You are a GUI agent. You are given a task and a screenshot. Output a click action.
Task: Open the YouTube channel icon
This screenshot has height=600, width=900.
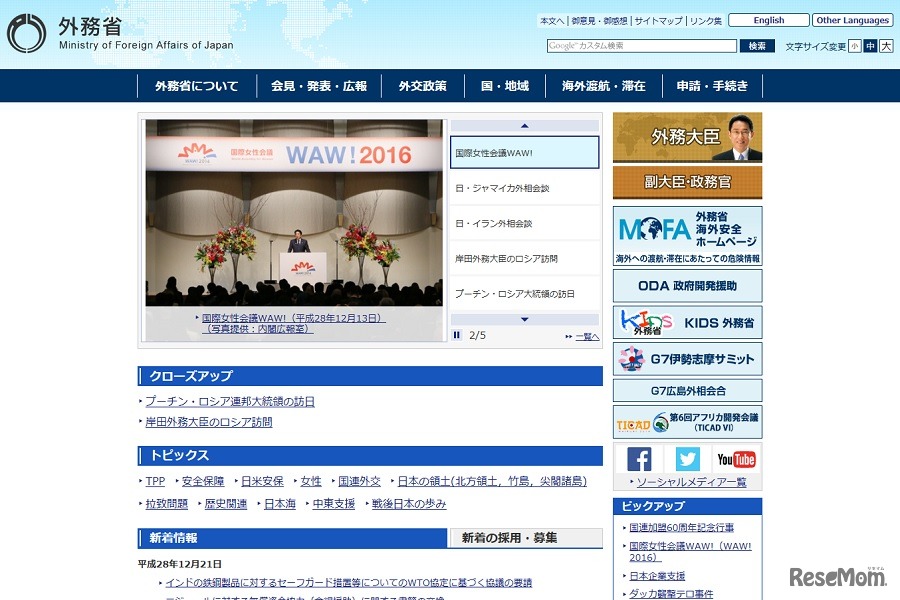pos(736,458)
